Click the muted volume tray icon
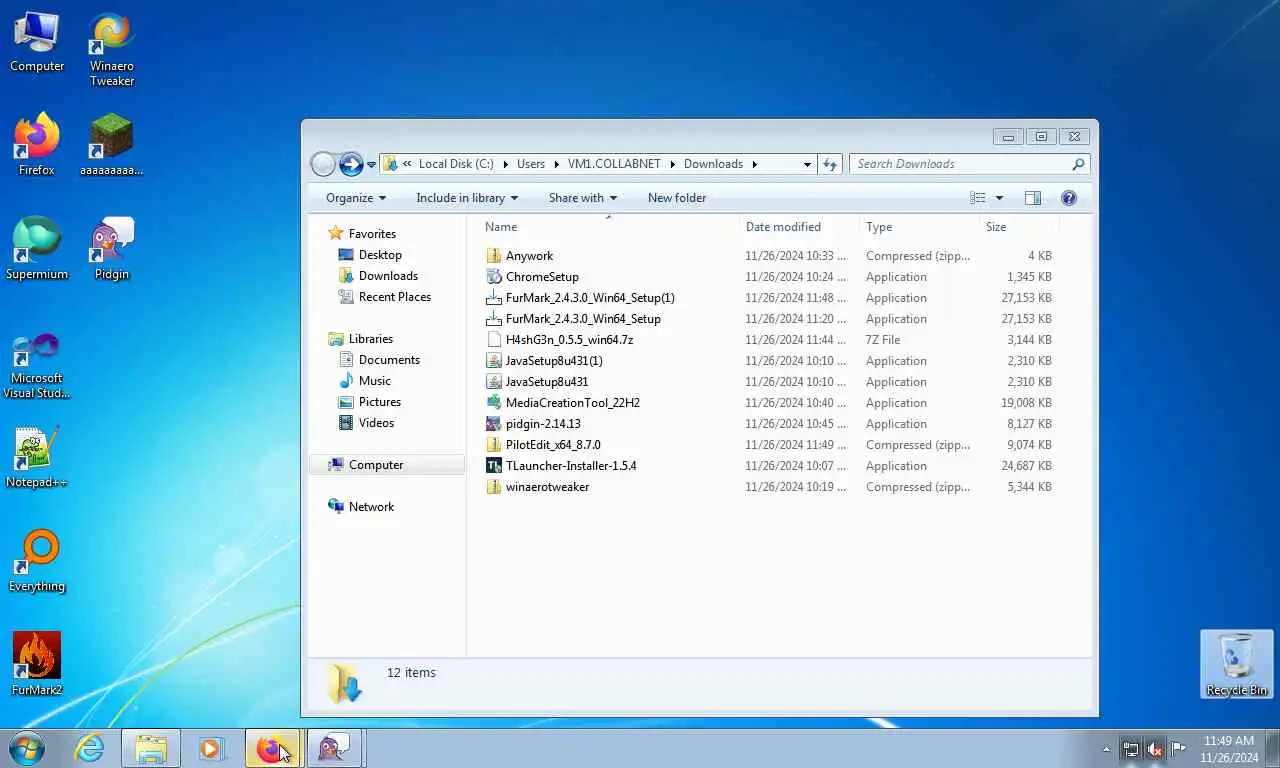Screen dimensions: 1280x768 pyautogui.click(x=1155, y=749)
